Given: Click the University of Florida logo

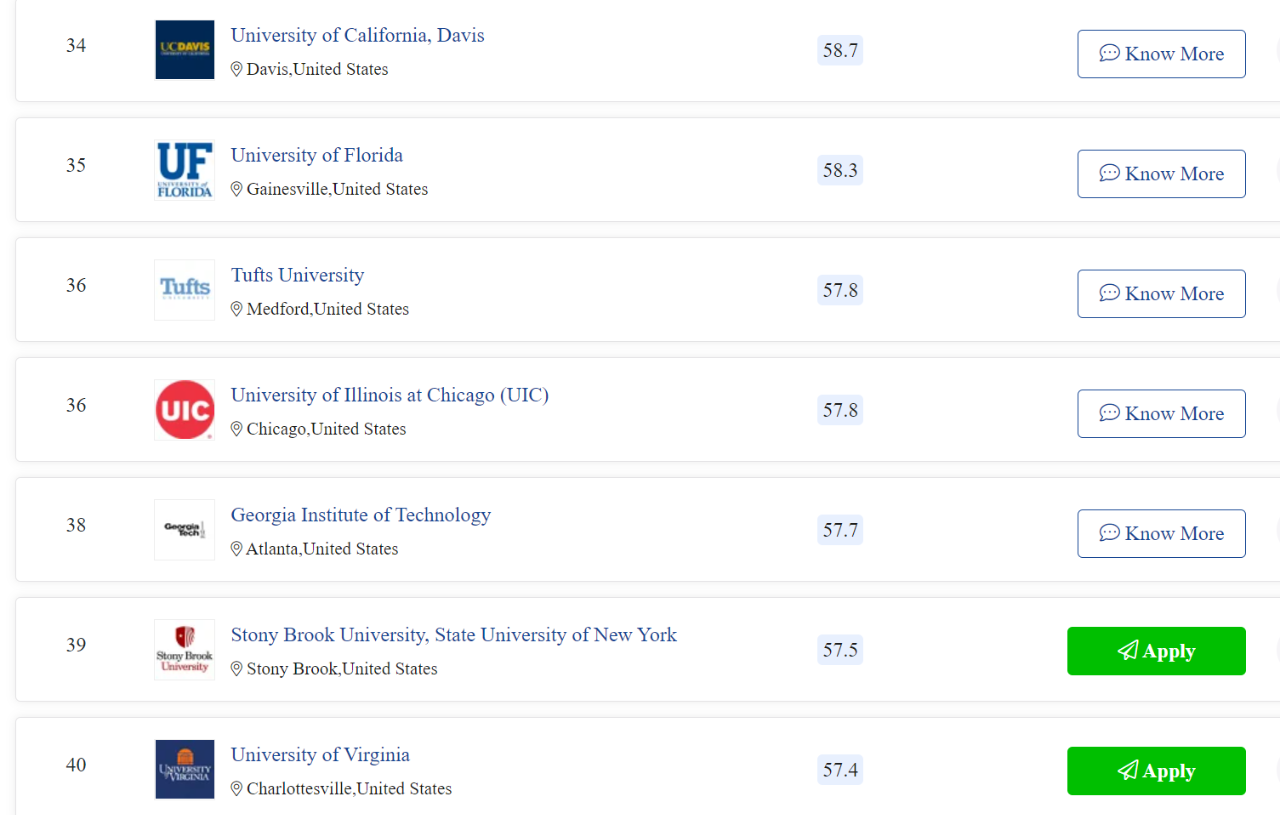Looking at the screenshot, I should [185, 170].
